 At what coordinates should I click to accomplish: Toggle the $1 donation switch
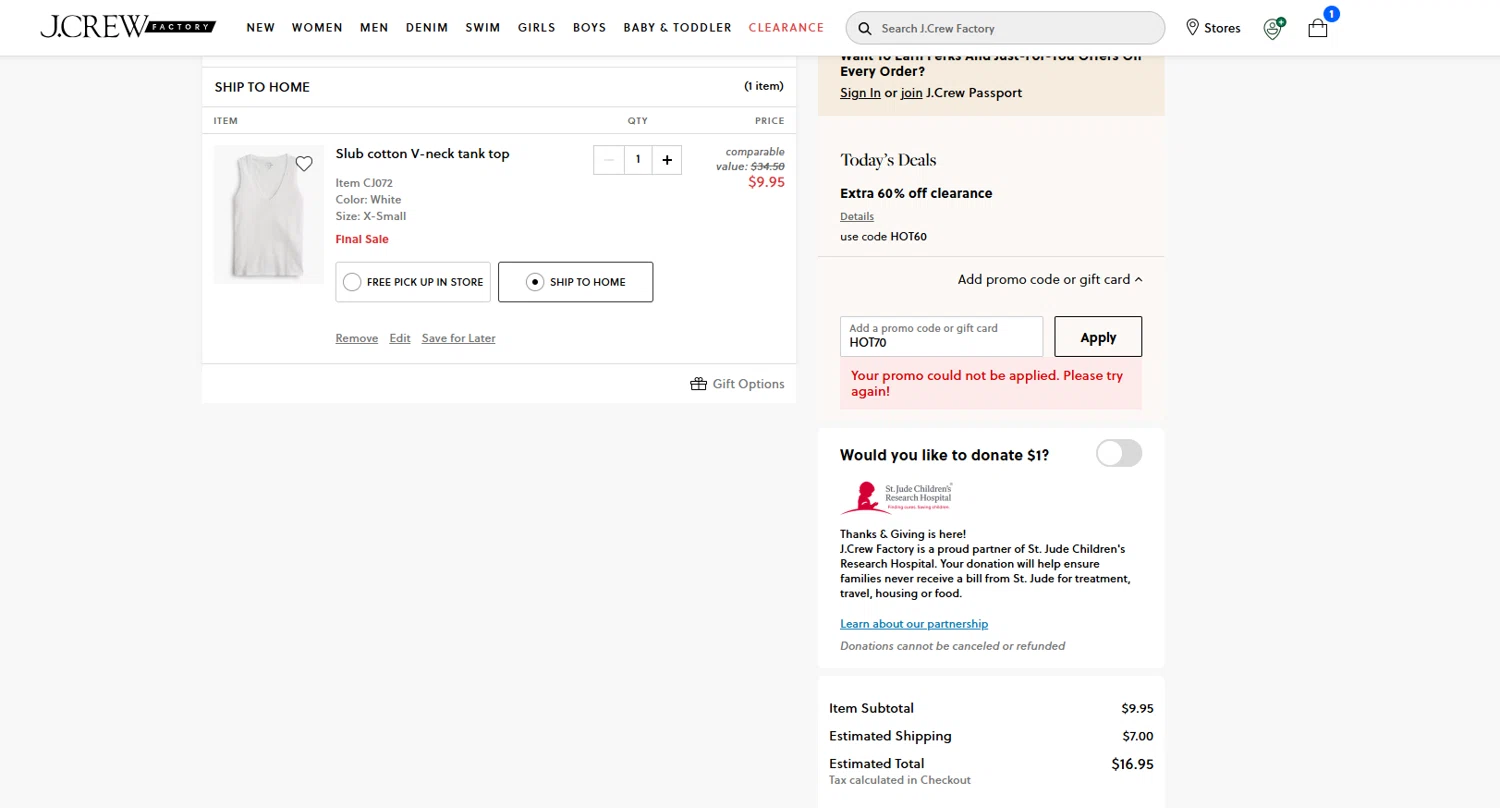coord(1119,453)
